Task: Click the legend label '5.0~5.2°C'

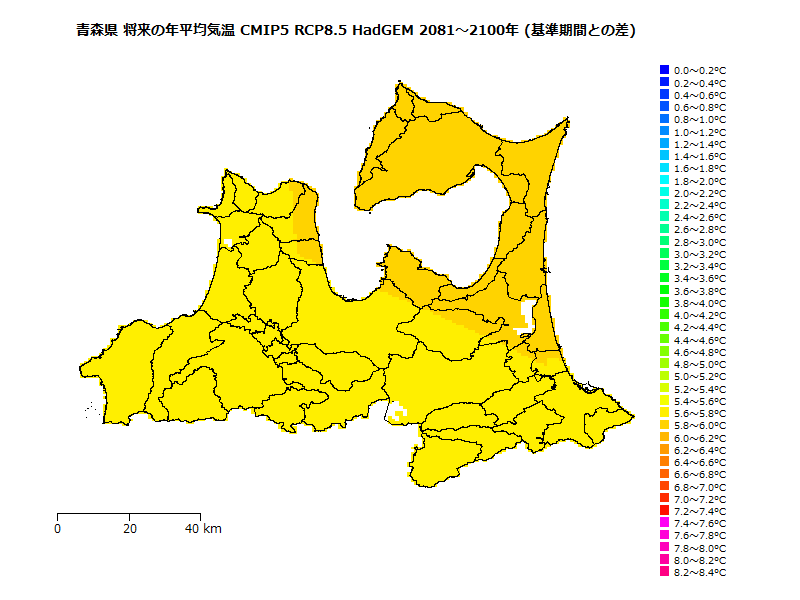Action: pos(700,377)
